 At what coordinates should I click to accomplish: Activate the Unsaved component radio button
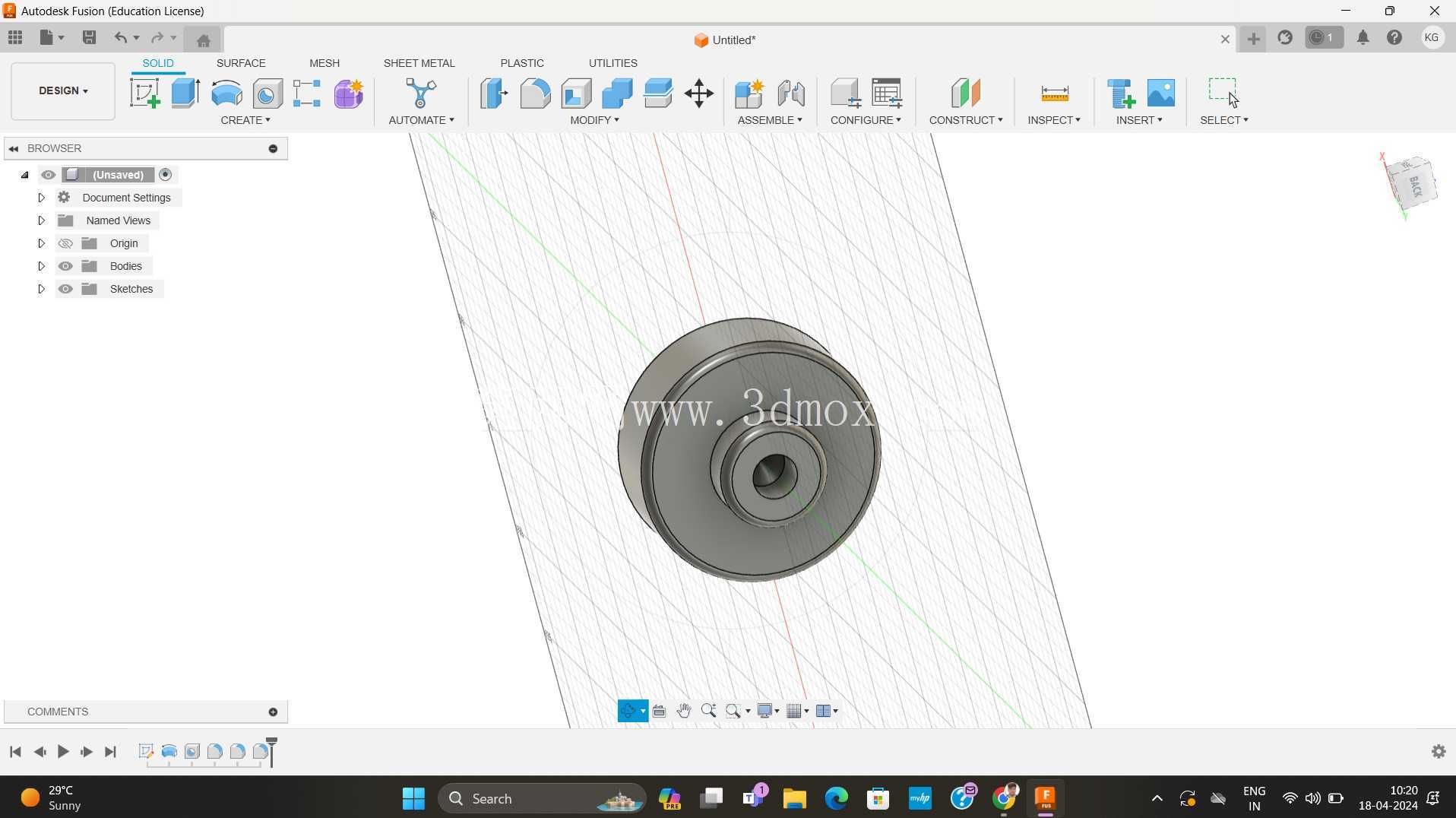tap(166, 175)
